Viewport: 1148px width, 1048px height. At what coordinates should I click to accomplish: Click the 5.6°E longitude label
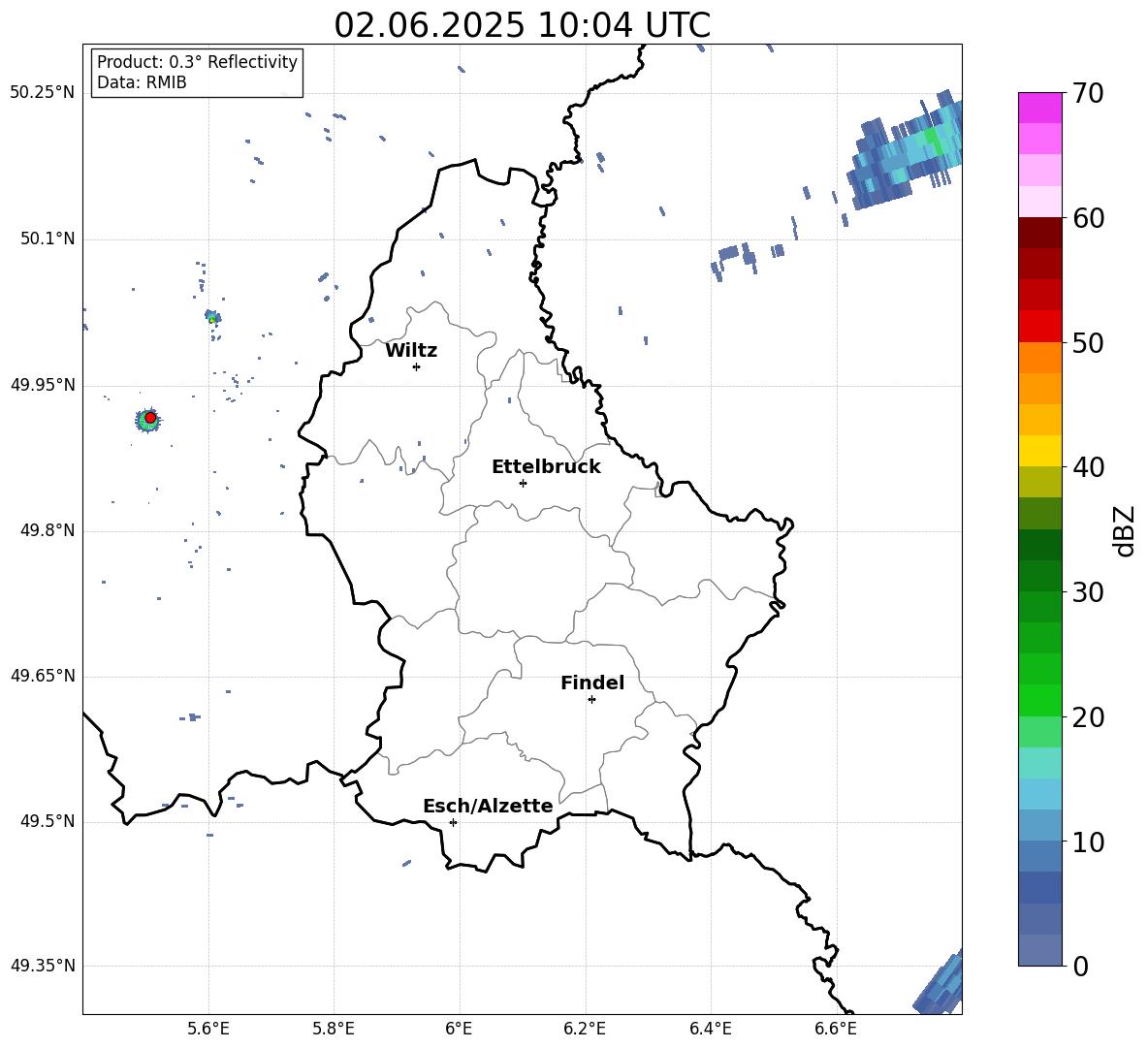(x=207, y=1030)
